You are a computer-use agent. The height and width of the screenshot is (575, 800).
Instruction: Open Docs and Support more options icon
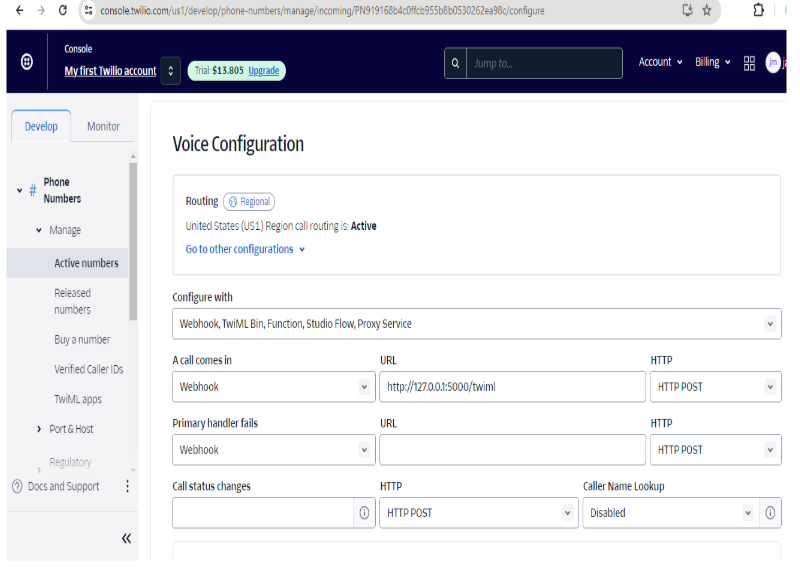pyautogui.click(x=127, y=487)
